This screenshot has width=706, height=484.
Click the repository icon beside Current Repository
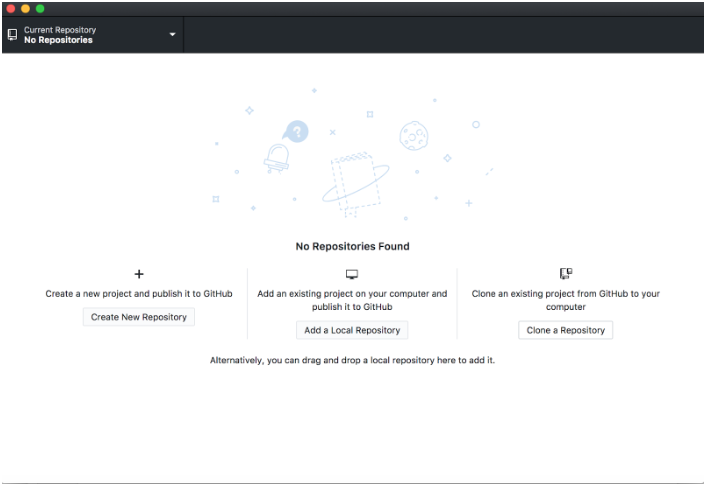(x=13, y=35)
